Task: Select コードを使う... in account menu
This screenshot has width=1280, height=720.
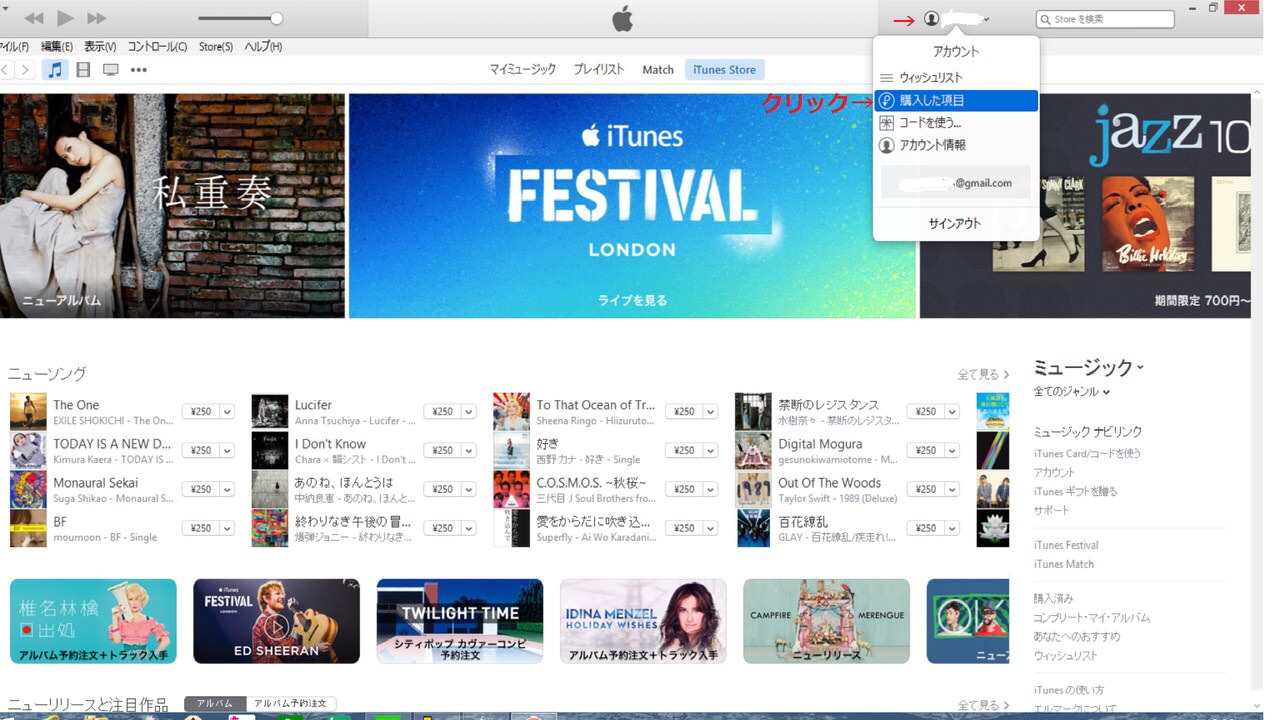Action: coord(956,123)
